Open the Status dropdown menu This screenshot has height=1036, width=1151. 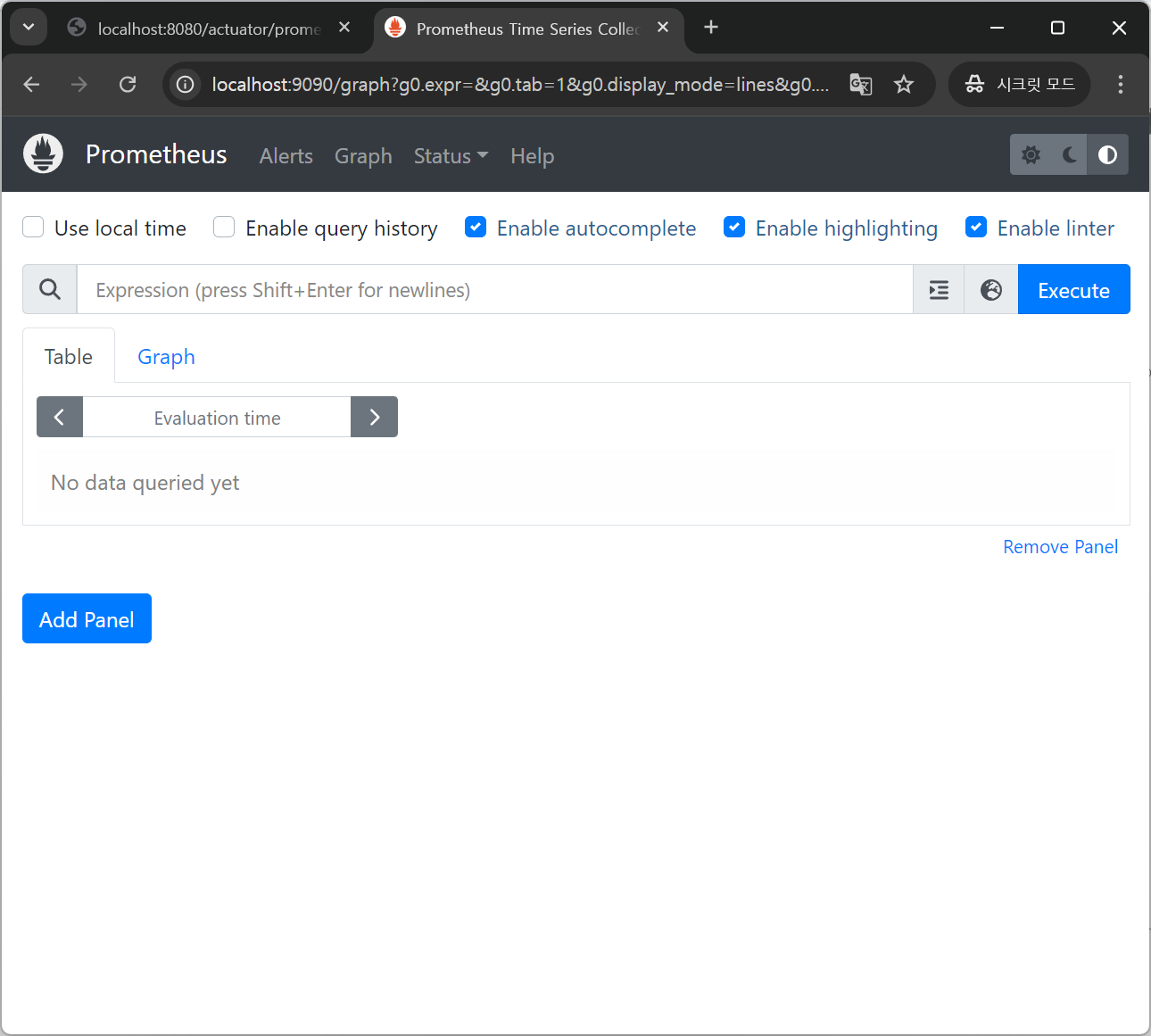[450, 155]
